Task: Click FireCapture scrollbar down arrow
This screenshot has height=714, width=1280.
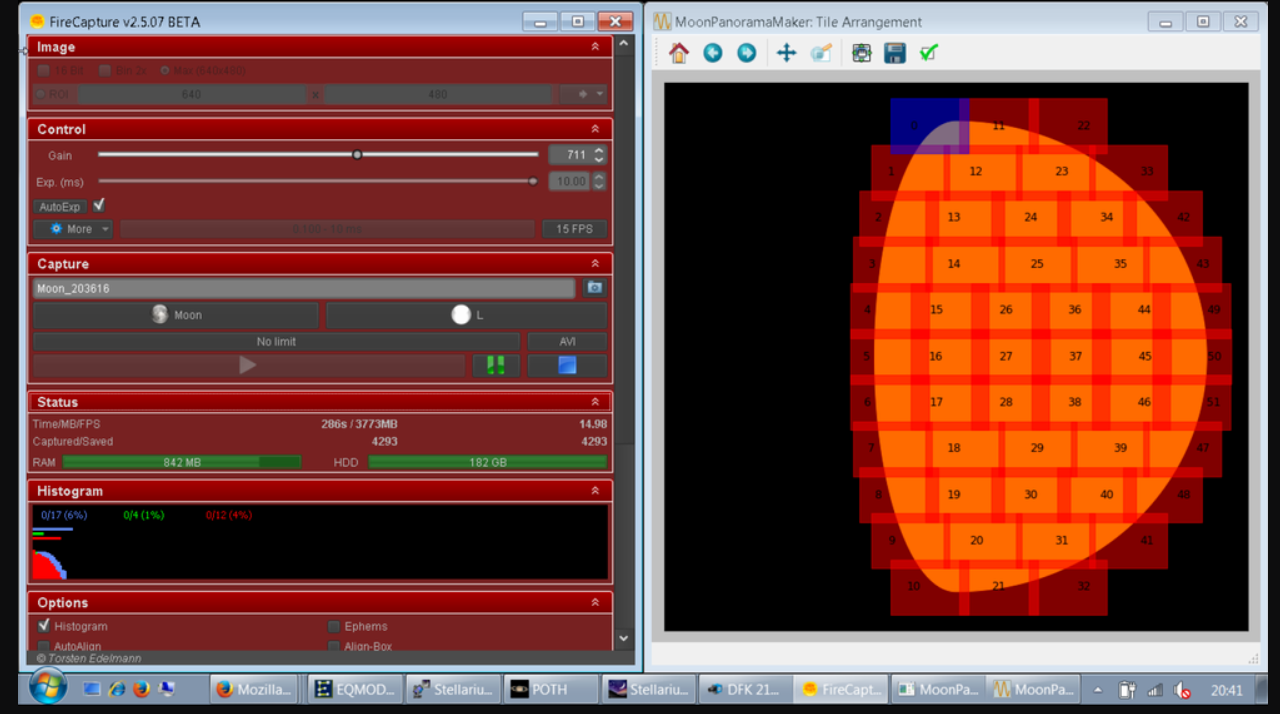Action: pos(624,637)
